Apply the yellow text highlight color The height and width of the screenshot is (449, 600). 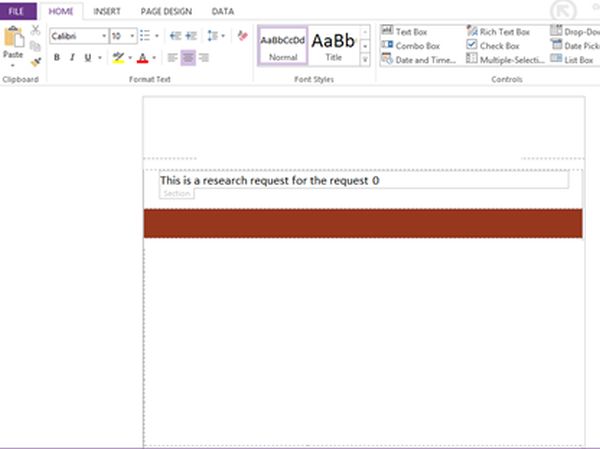point(118,58)
